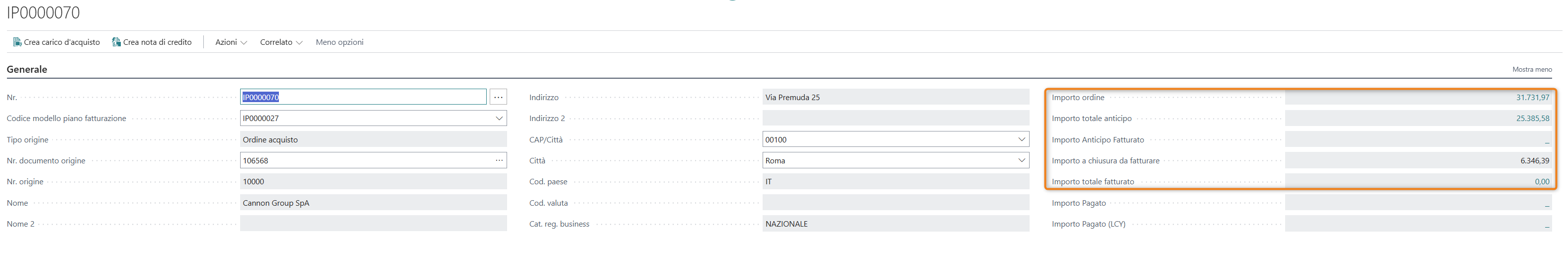Expand Codice modello piano fatturazione dropdown
The width and height of the screenshot is (1568, 256).
(499, 118)
